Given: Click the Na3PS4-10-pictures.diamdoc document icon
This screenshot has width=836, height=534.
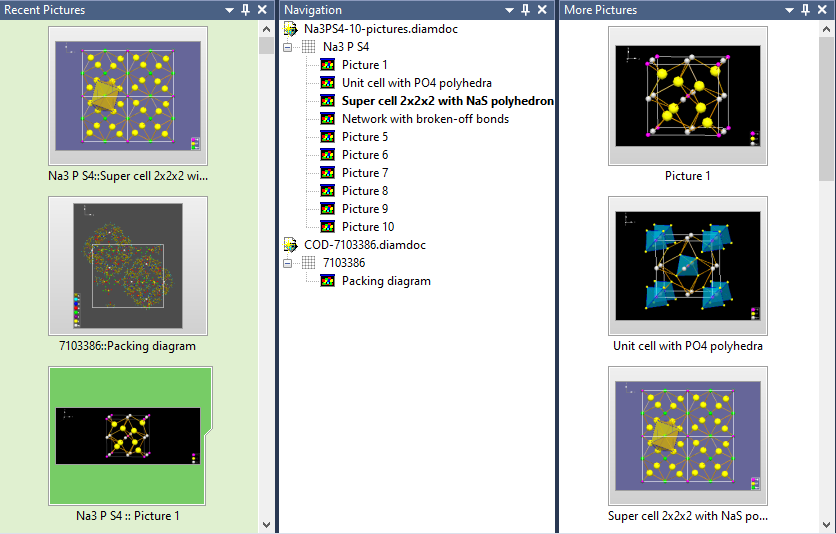Looking at the screenshot, I should [x=291, y=29].
